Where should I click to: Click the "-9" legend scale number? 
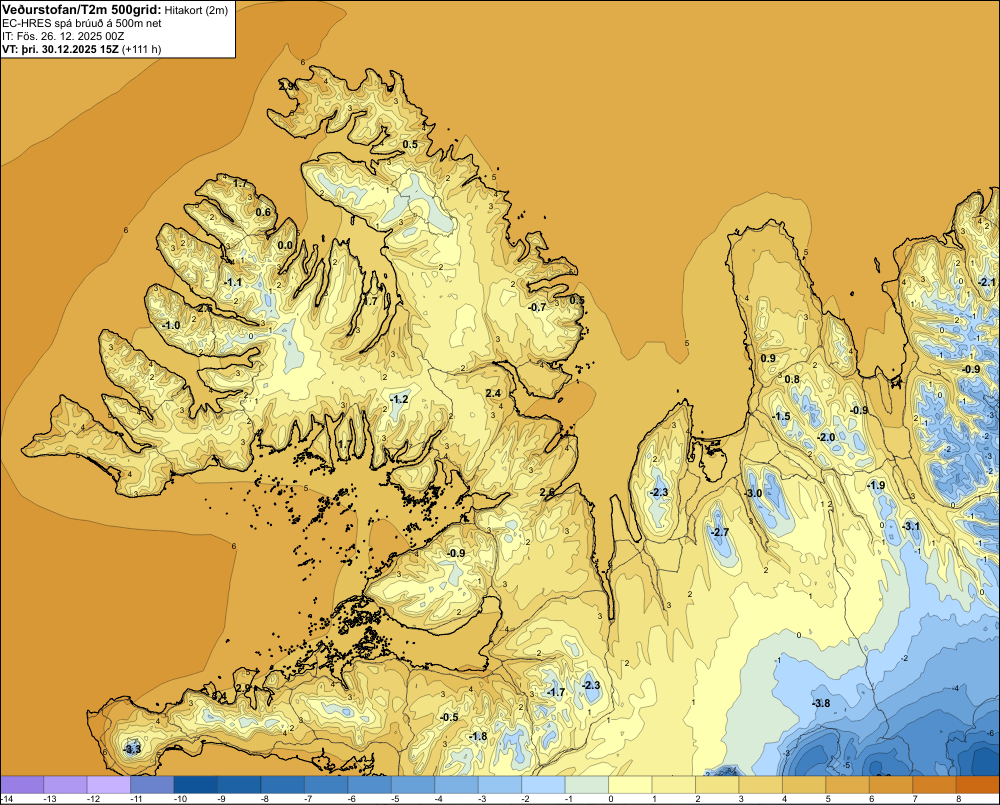(222, 799)
